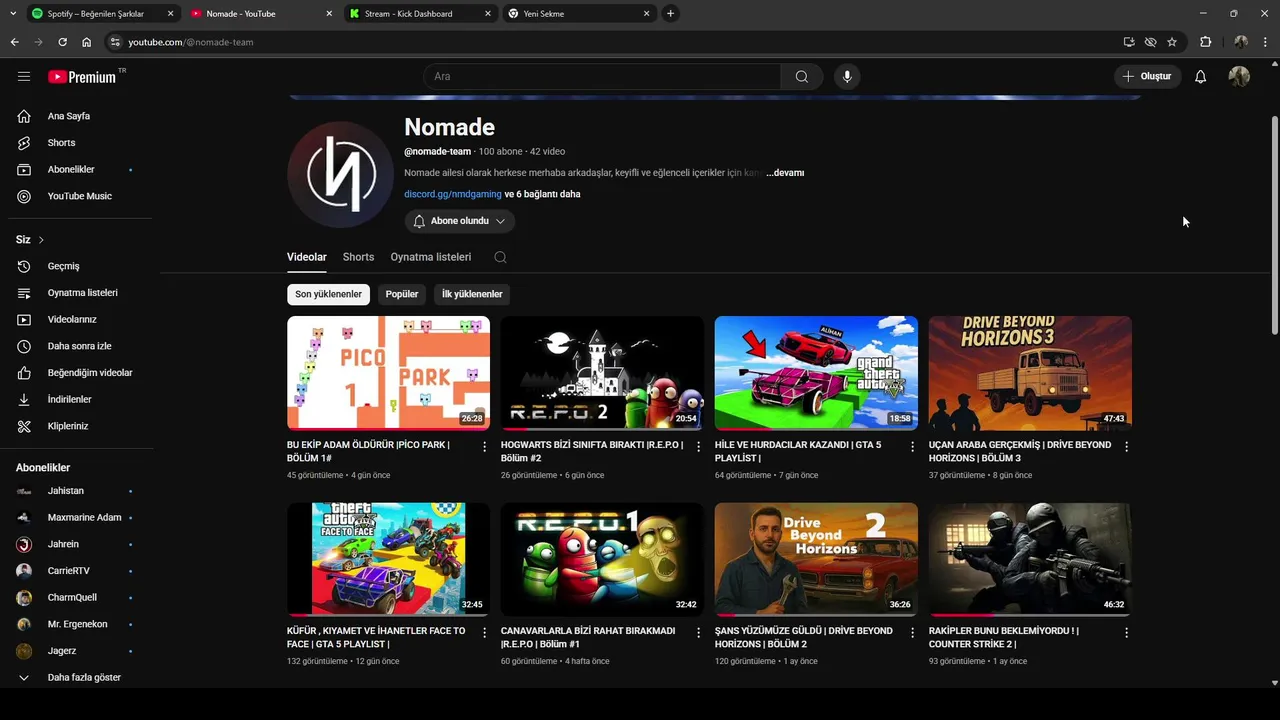
Task: Switch to Stream - Kick Dashboard tab
Action: click(419, 14)
